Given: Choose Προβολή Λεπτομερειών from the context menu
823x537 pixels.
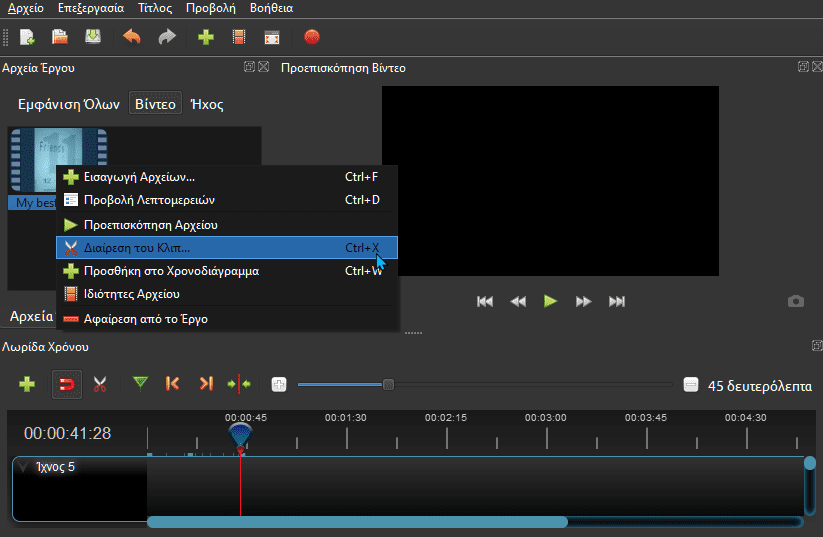Looking at the screenshot, I should click(227, 200).
